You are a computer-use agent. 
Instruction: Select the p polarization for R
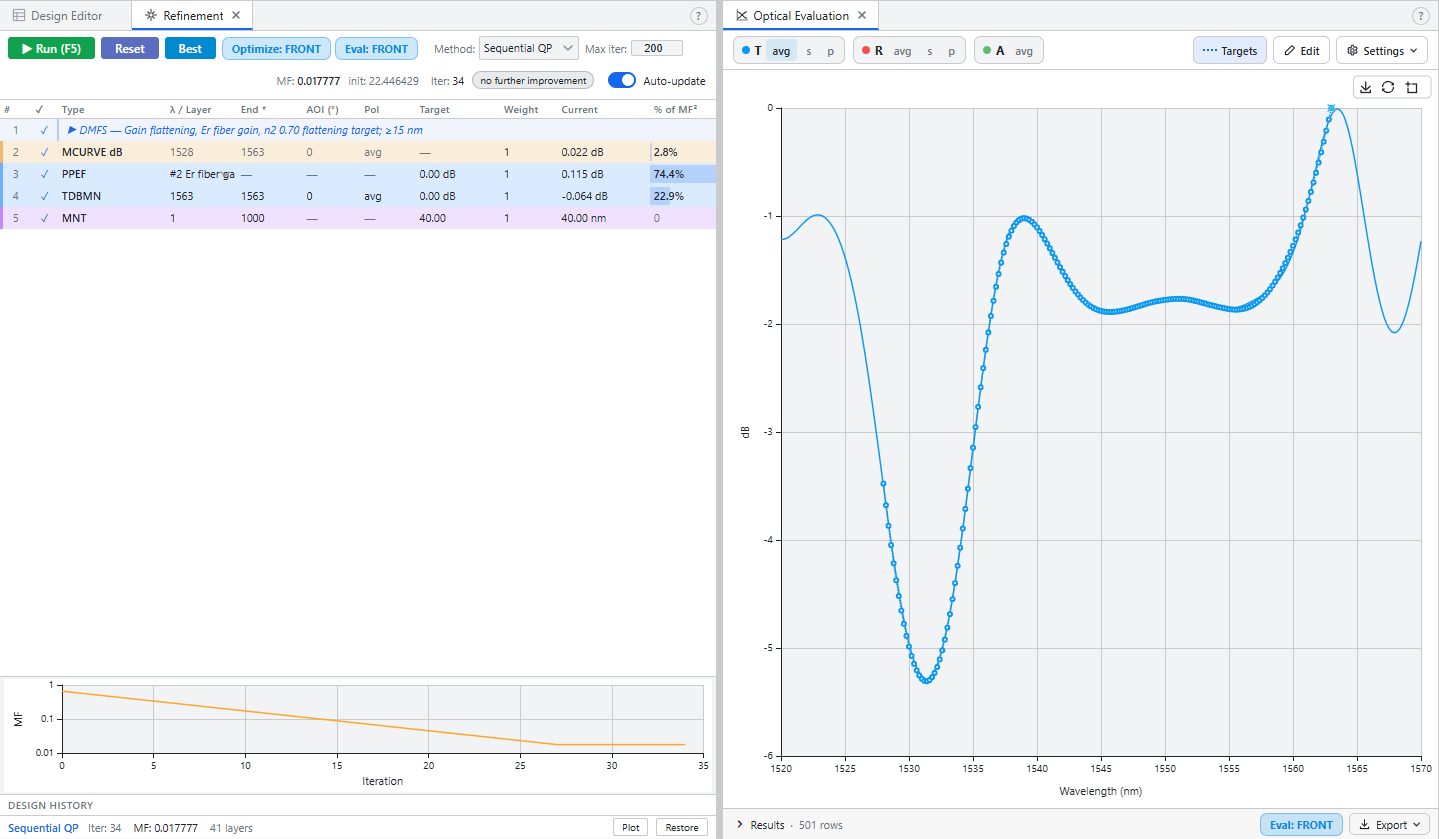pos(951,50)
